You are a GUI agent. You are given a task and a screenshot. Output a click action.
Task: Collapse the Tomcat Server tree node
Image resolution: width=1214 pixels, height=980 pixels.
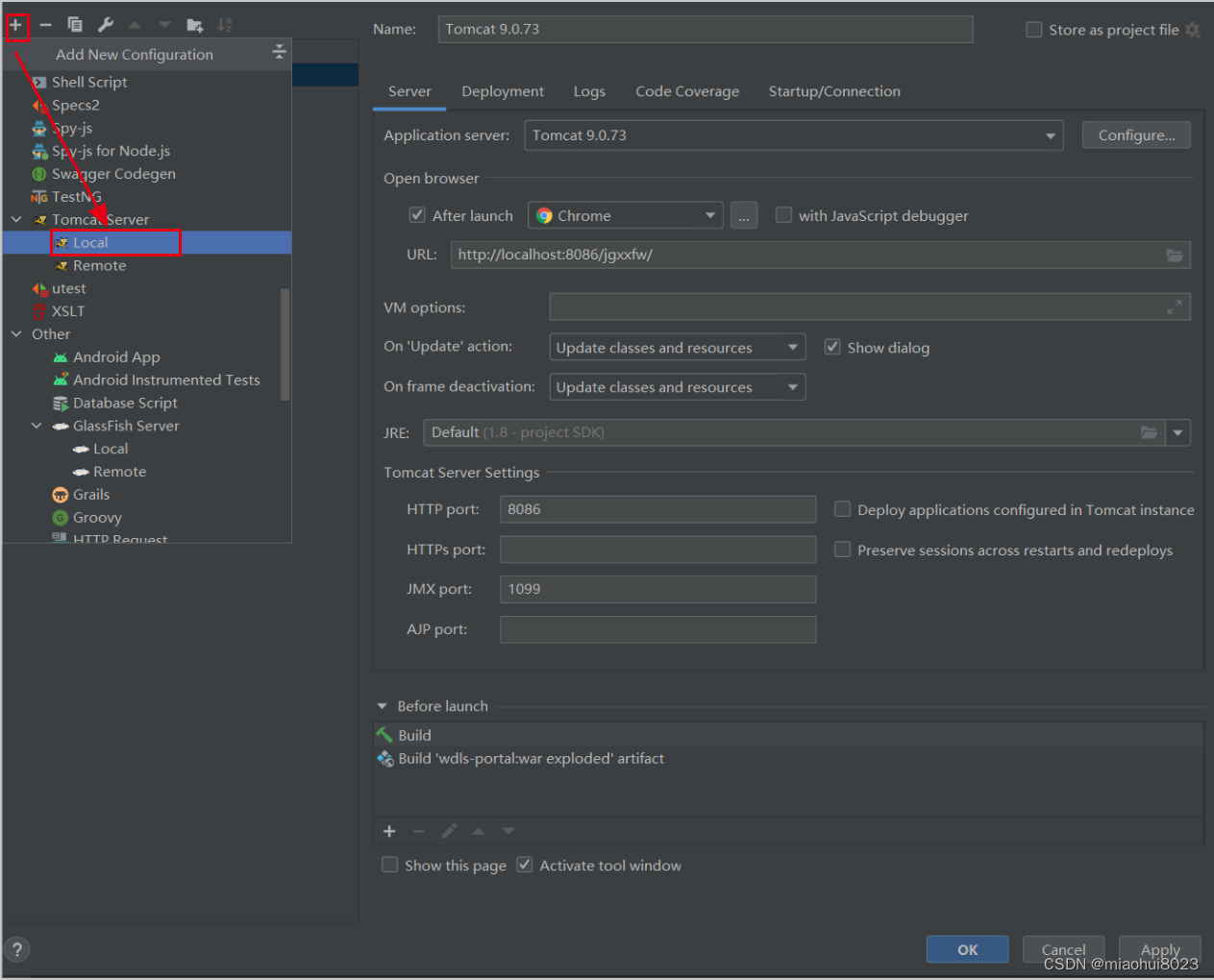[x=16, y=220]
